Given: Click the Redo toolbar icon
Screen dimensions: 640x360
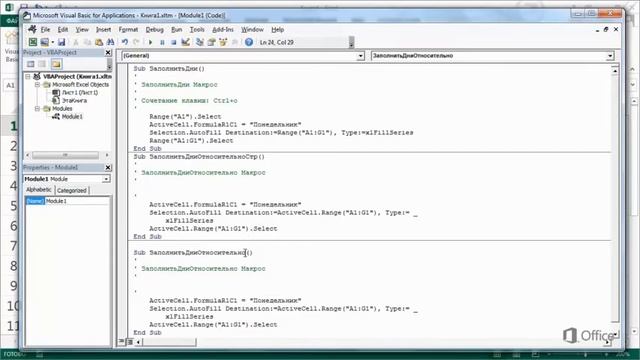Looking at the screenshot, I should (136, 42).
